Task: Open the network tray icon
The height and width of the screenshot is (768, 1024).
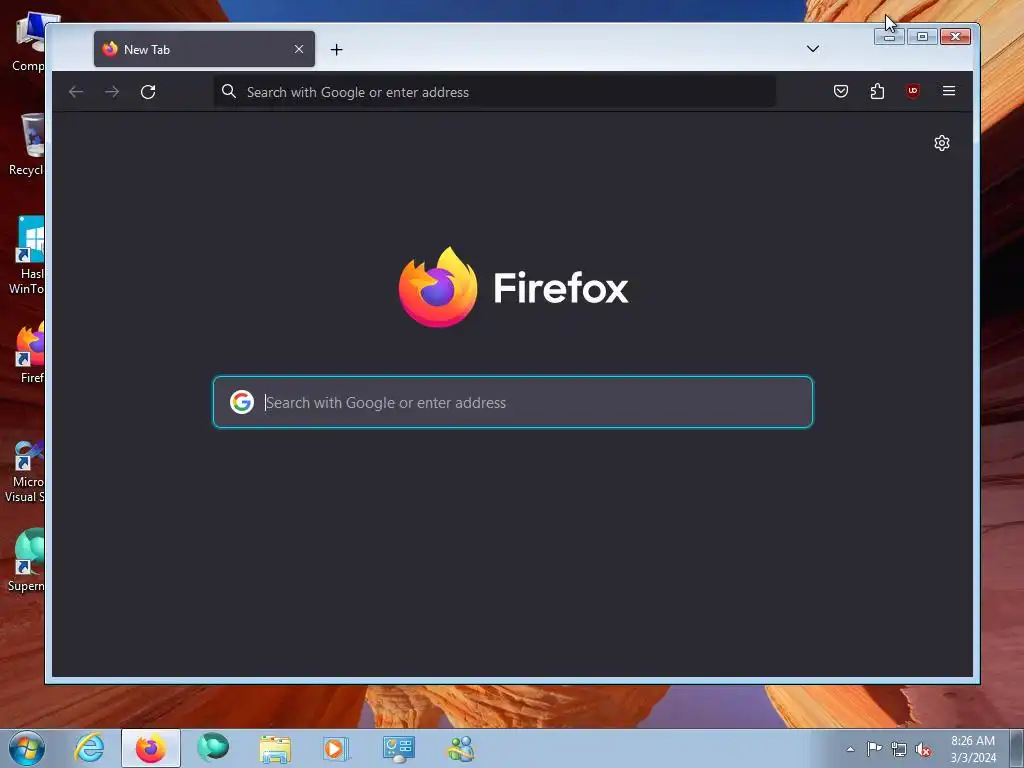Action: (899, 749)
